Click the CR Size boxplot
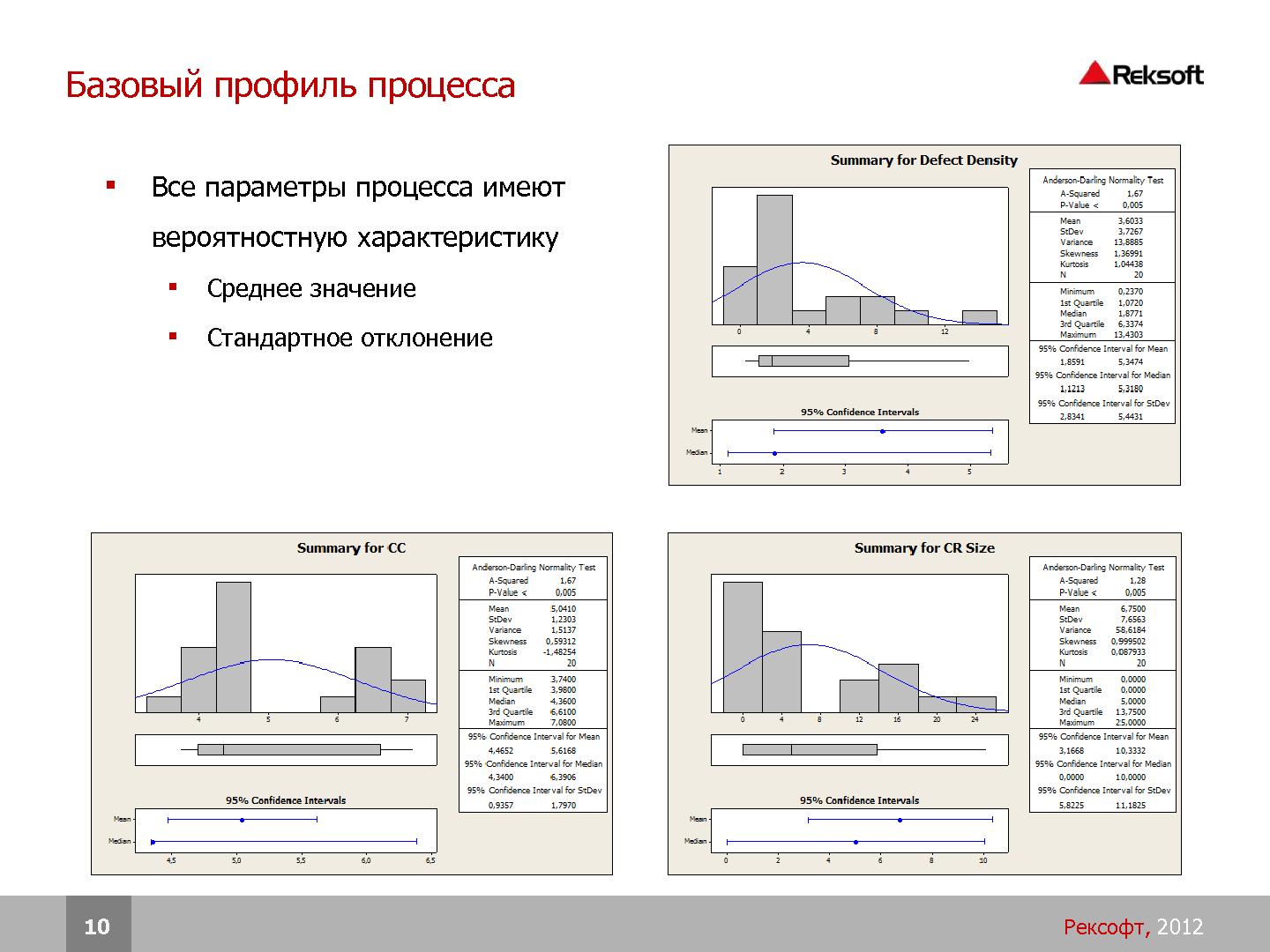 [x=860, y=749]
